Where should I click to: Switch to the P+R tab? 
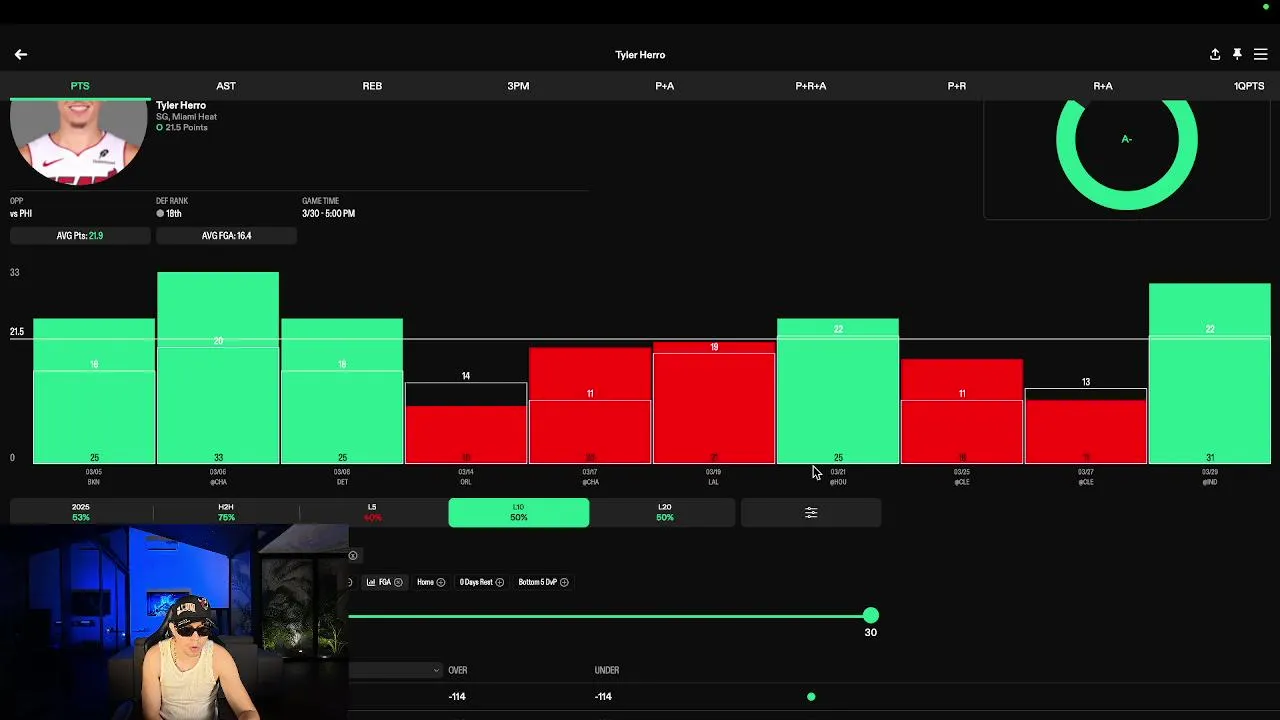pyautogui.click(x=957, y=86)
